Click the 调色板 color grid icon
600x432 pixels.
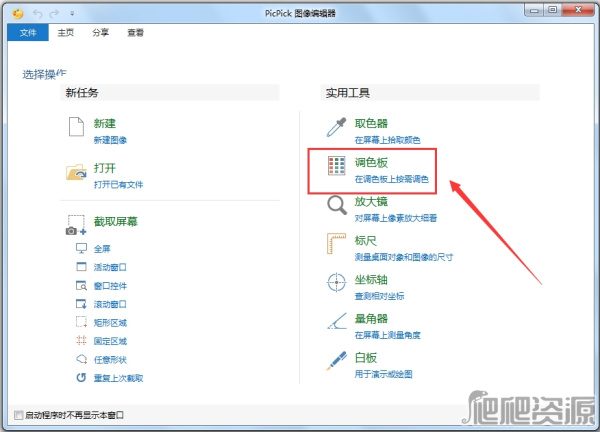click(336, 166)
